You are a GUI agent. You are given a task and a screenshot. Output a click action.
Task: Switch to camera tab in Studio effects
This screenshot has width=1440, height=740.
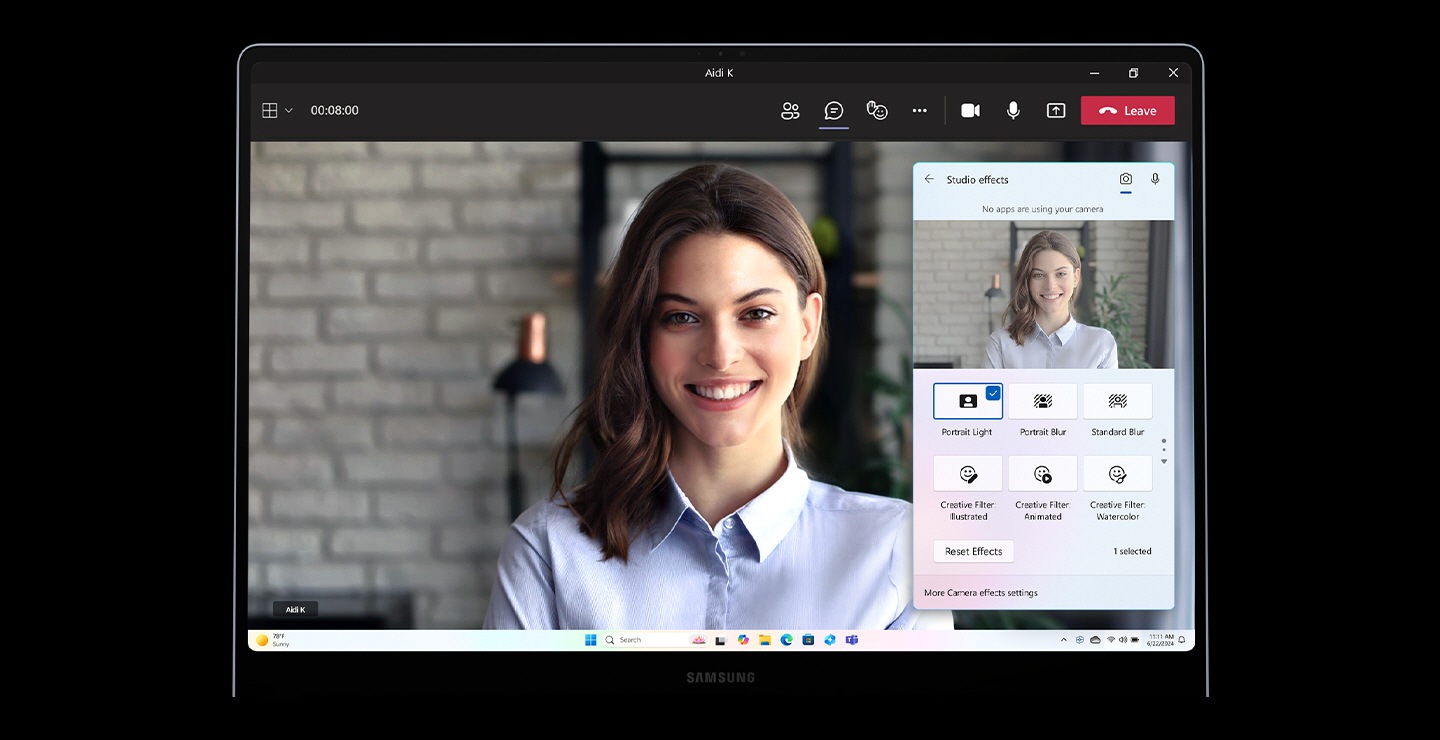(1125, 179)
